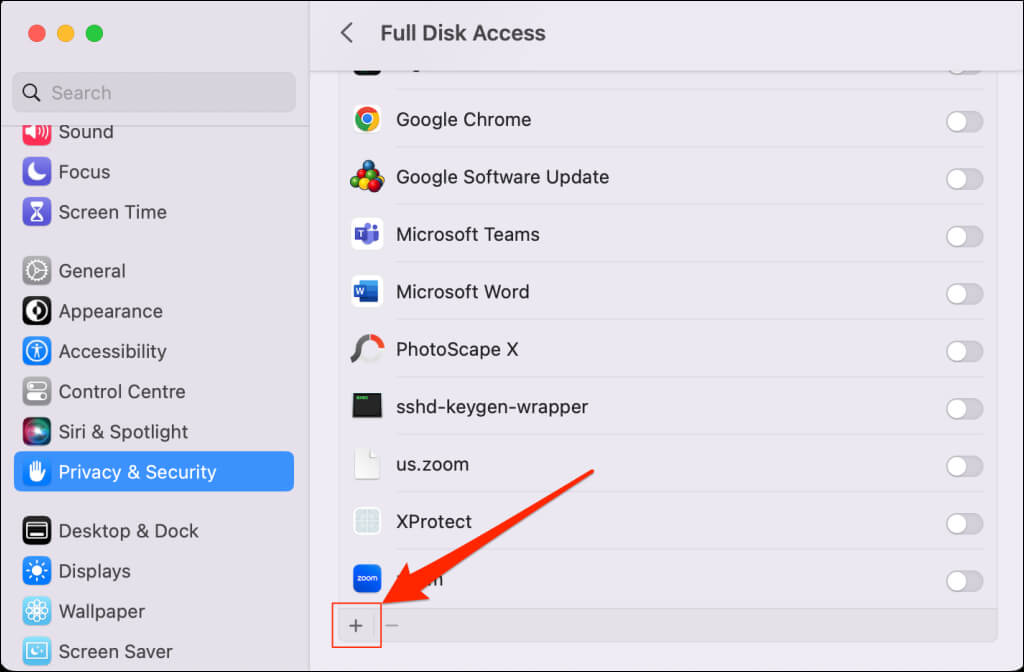Click the Microsoft Teams app icon
Viewport: 1024px width, 672px height.
pos(367,234)
